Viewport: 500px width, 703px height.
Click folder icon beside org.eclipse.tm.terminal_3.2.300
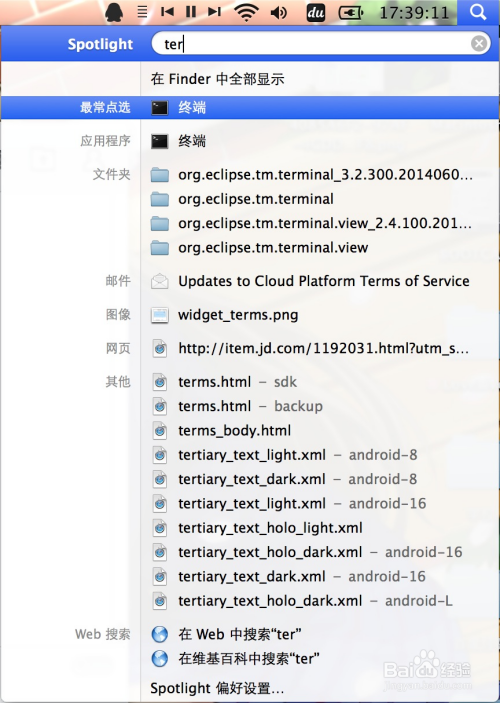pyautogui.click(x=160, y=175)
